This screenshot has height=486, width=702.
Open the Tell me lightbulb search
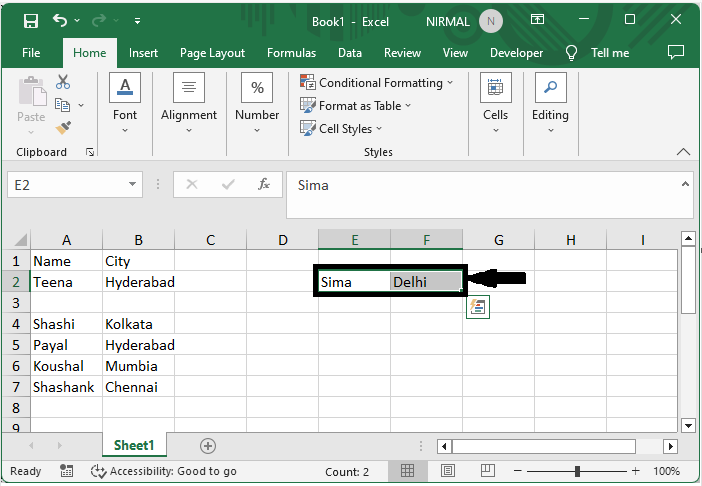[572, 53]
